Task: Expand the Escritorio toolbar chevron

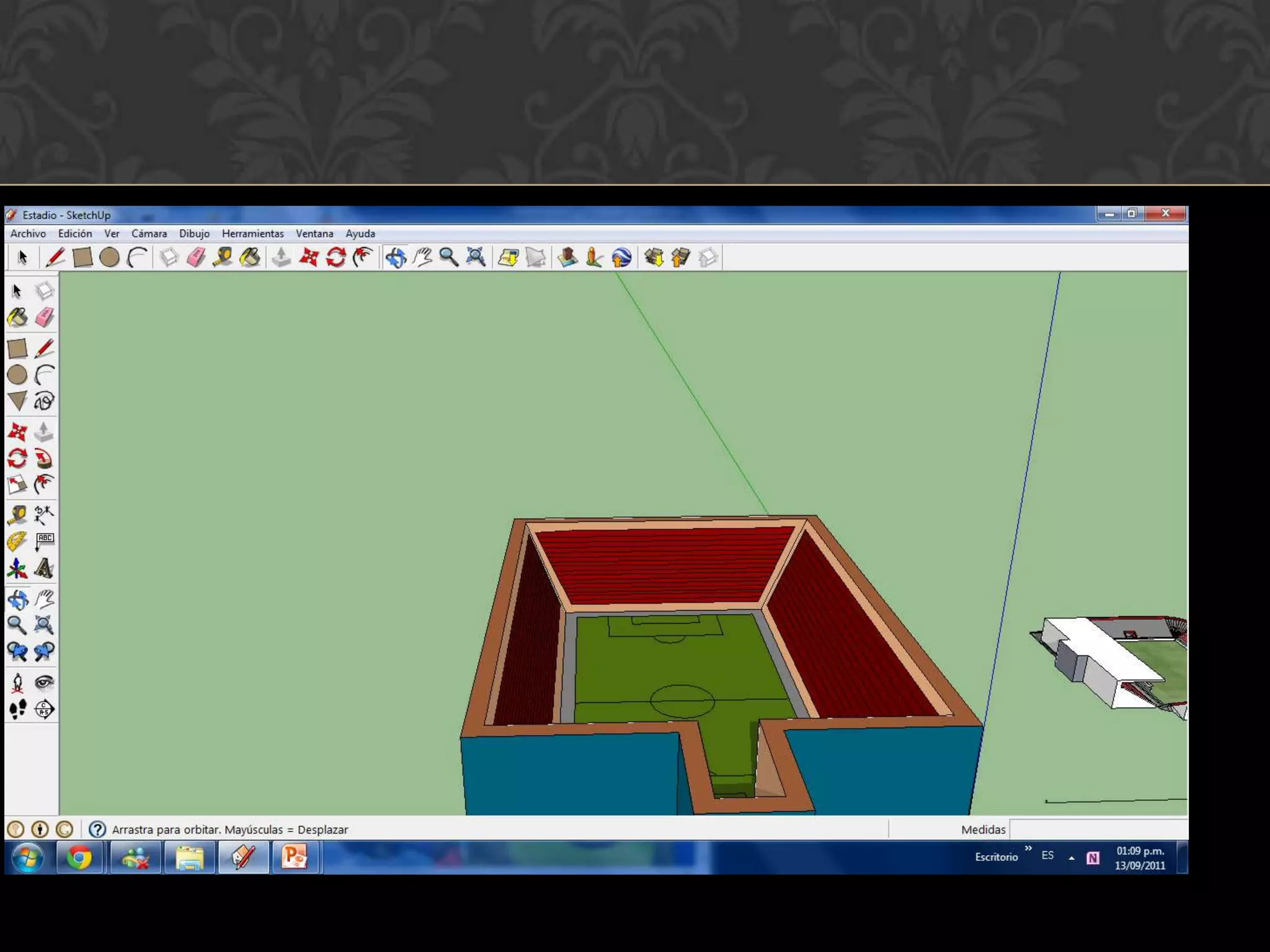Action: pos(1028,848)
